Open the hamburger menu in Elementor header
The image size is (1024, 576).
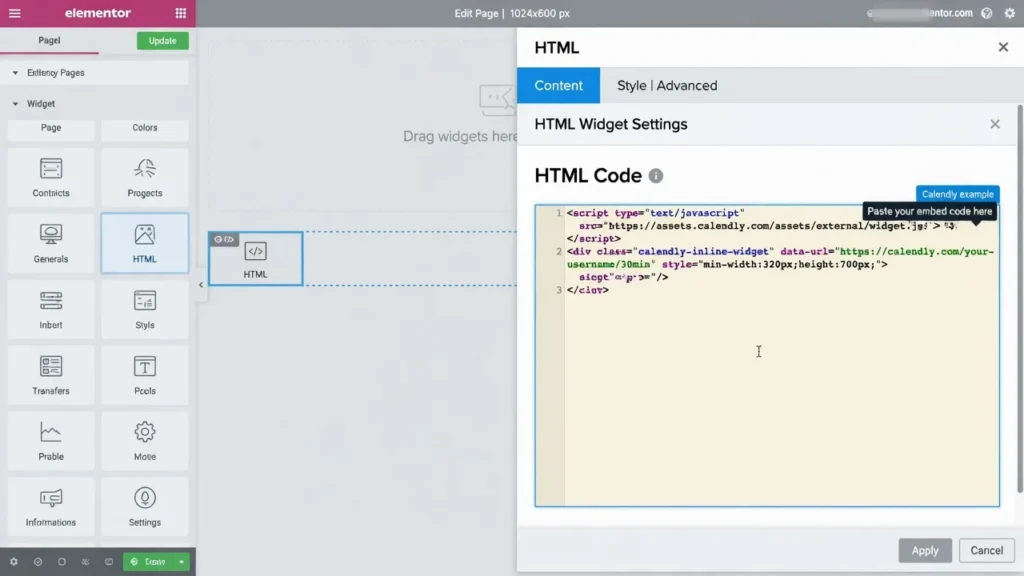14,13
